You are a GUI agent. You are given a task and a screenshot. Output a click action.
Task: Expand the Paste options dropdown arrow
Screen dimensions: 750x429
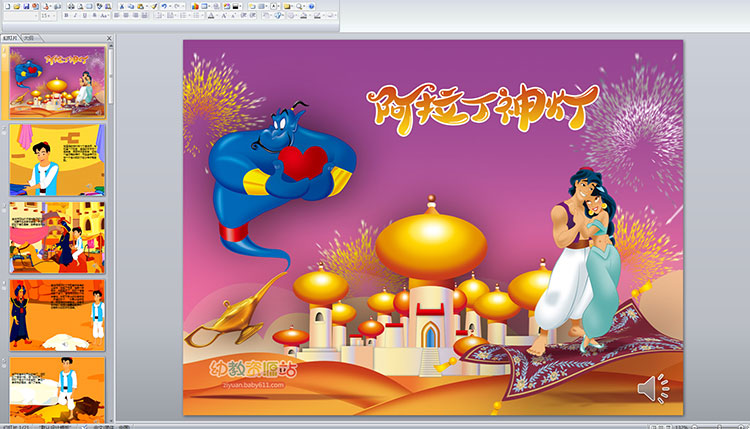(147, 6)
